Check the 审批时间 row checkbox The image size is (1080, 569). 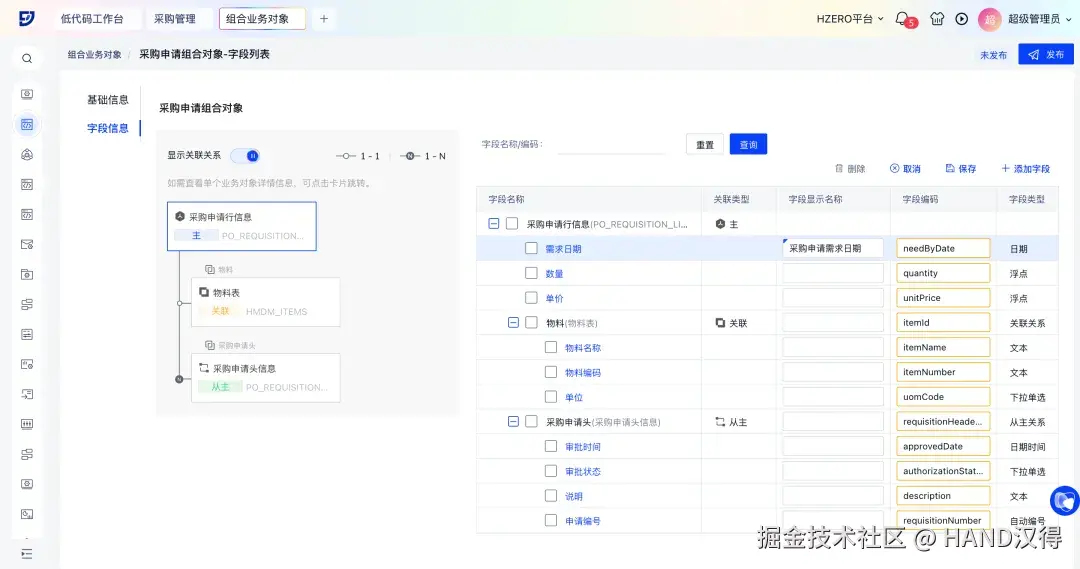point(550,446)
